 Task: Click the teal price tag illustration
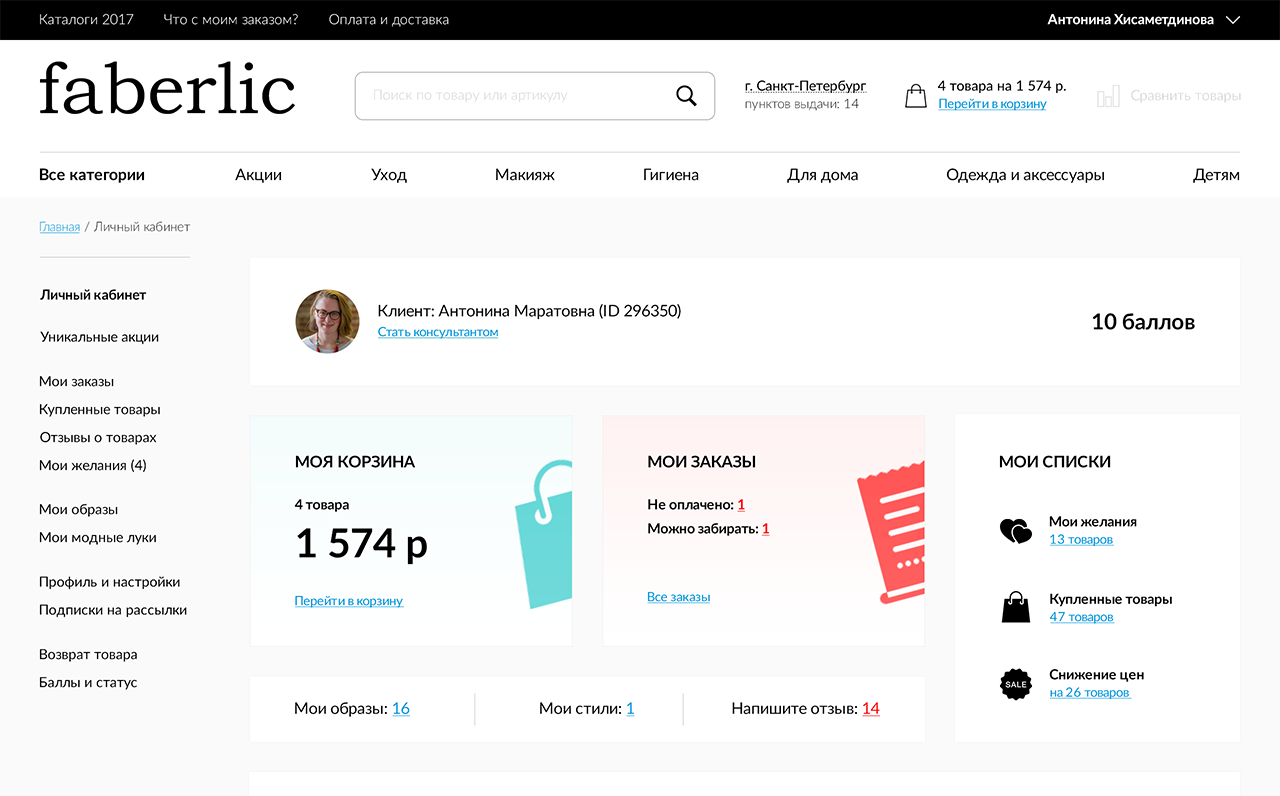[x=543, y=534]
